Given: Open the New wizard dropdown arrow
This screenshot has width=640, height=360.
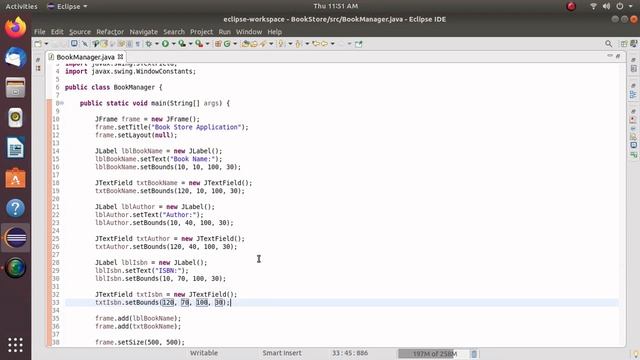Looking at the screenshot, I should [x=46, y=44].
